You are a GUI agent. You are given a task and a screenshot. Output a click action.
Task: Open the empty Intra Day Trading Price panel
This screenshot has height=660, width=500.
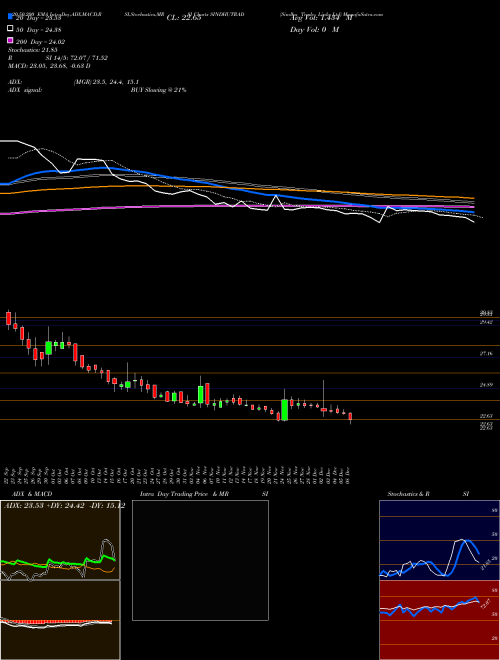(200, 560)
